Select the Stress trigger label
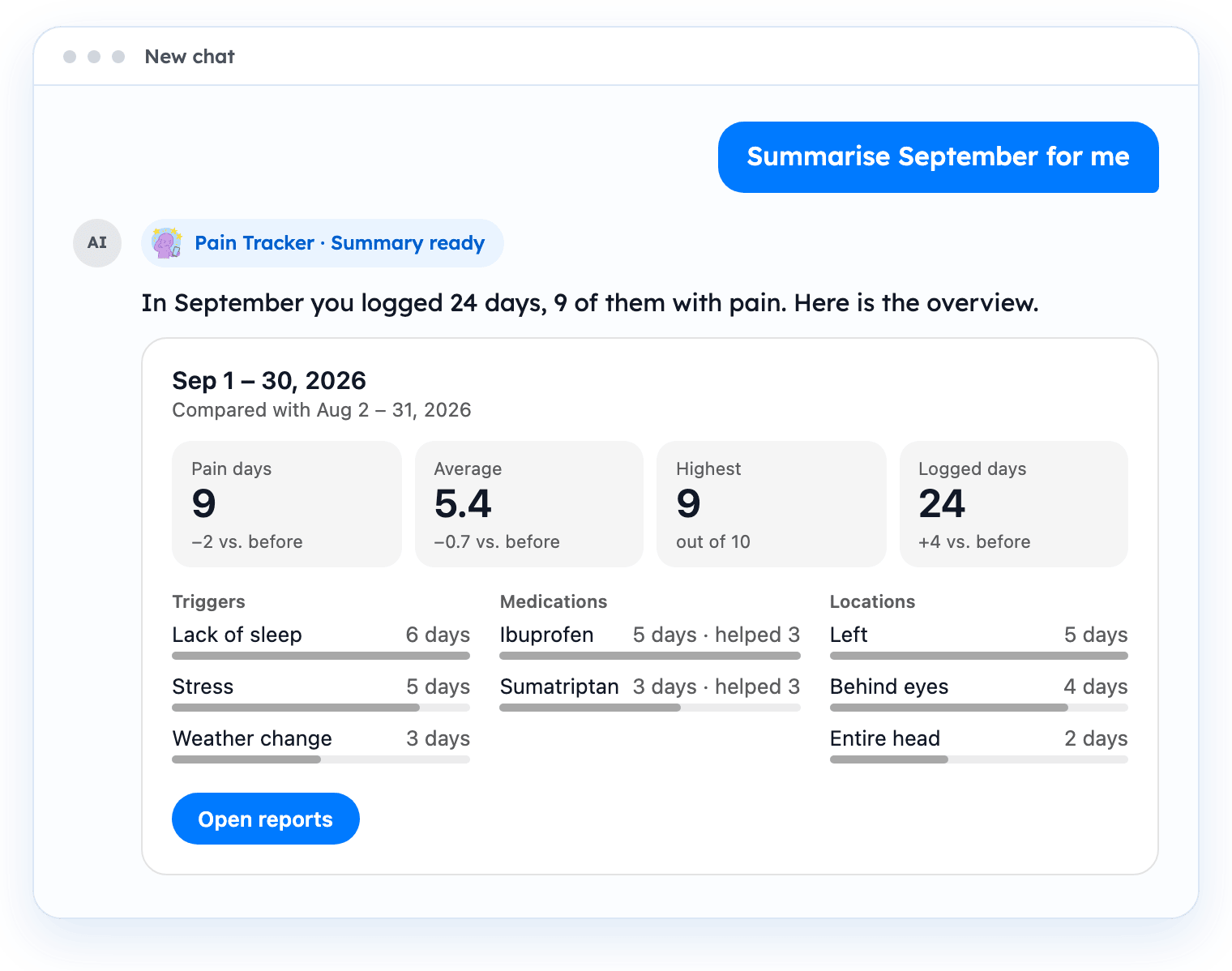This screenshot has width=1232, height=971. click(x=203, y=687)
